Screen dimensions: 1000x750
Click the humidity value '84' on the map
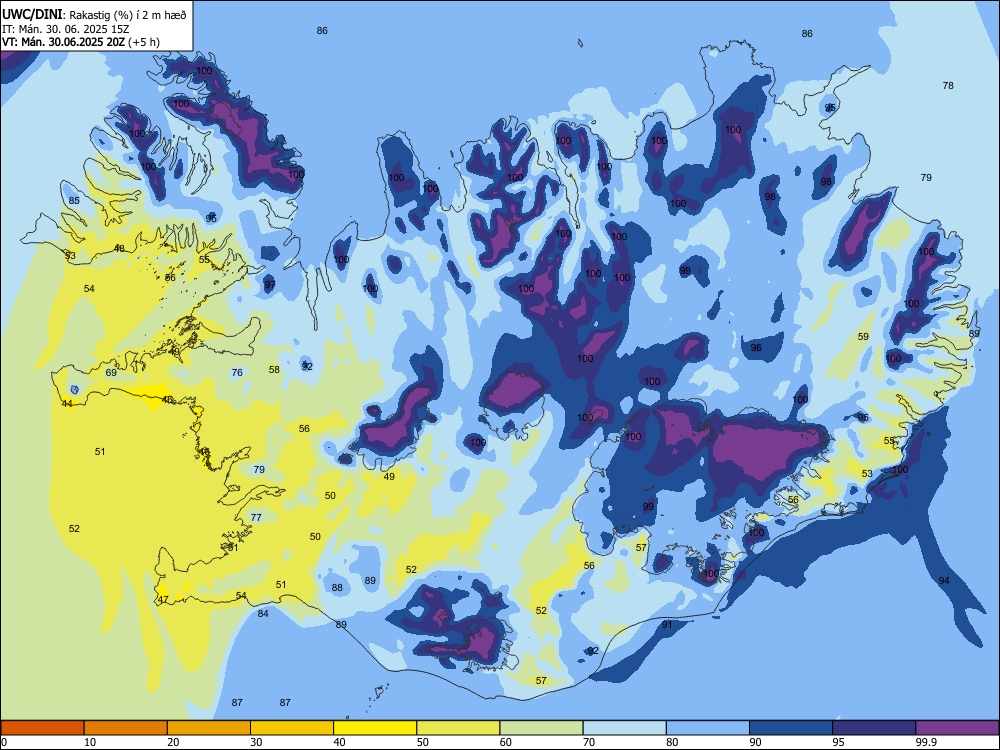pos(263,614)
